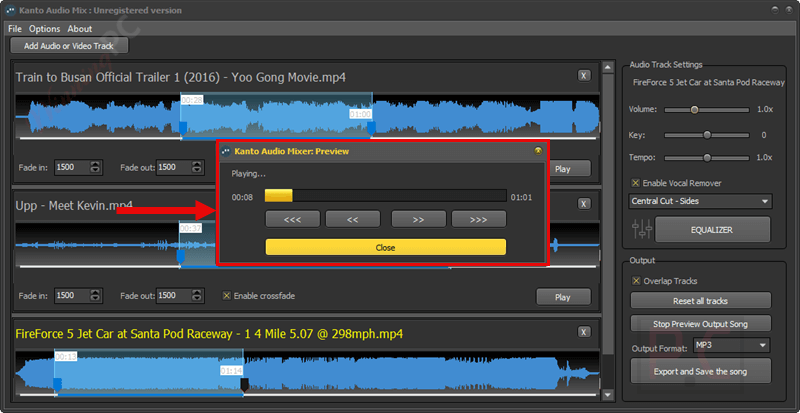Select the FireForce 5 Jet Car track title

tap(209, 334)
